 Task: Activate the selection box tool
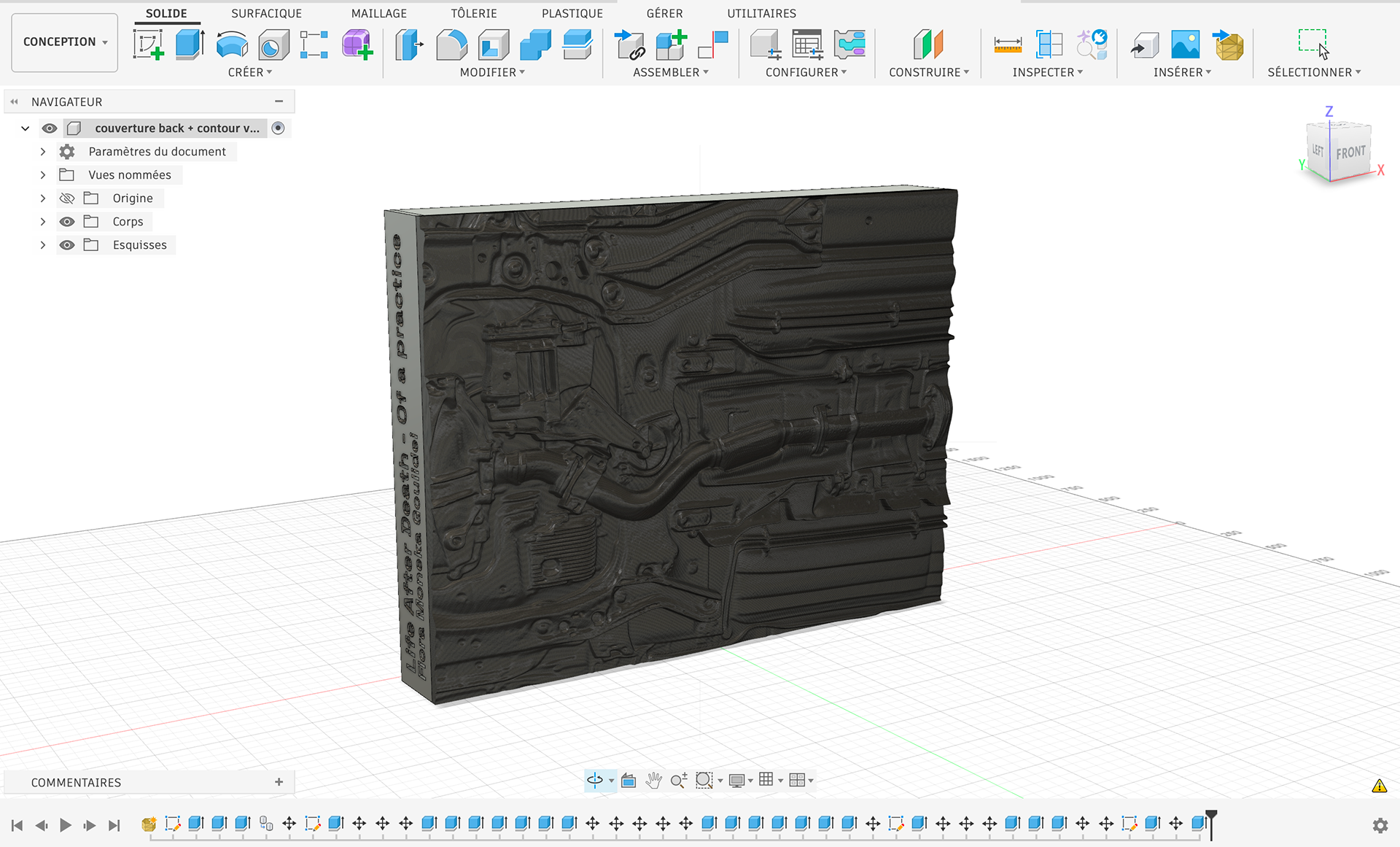(x=1313, y=44)
